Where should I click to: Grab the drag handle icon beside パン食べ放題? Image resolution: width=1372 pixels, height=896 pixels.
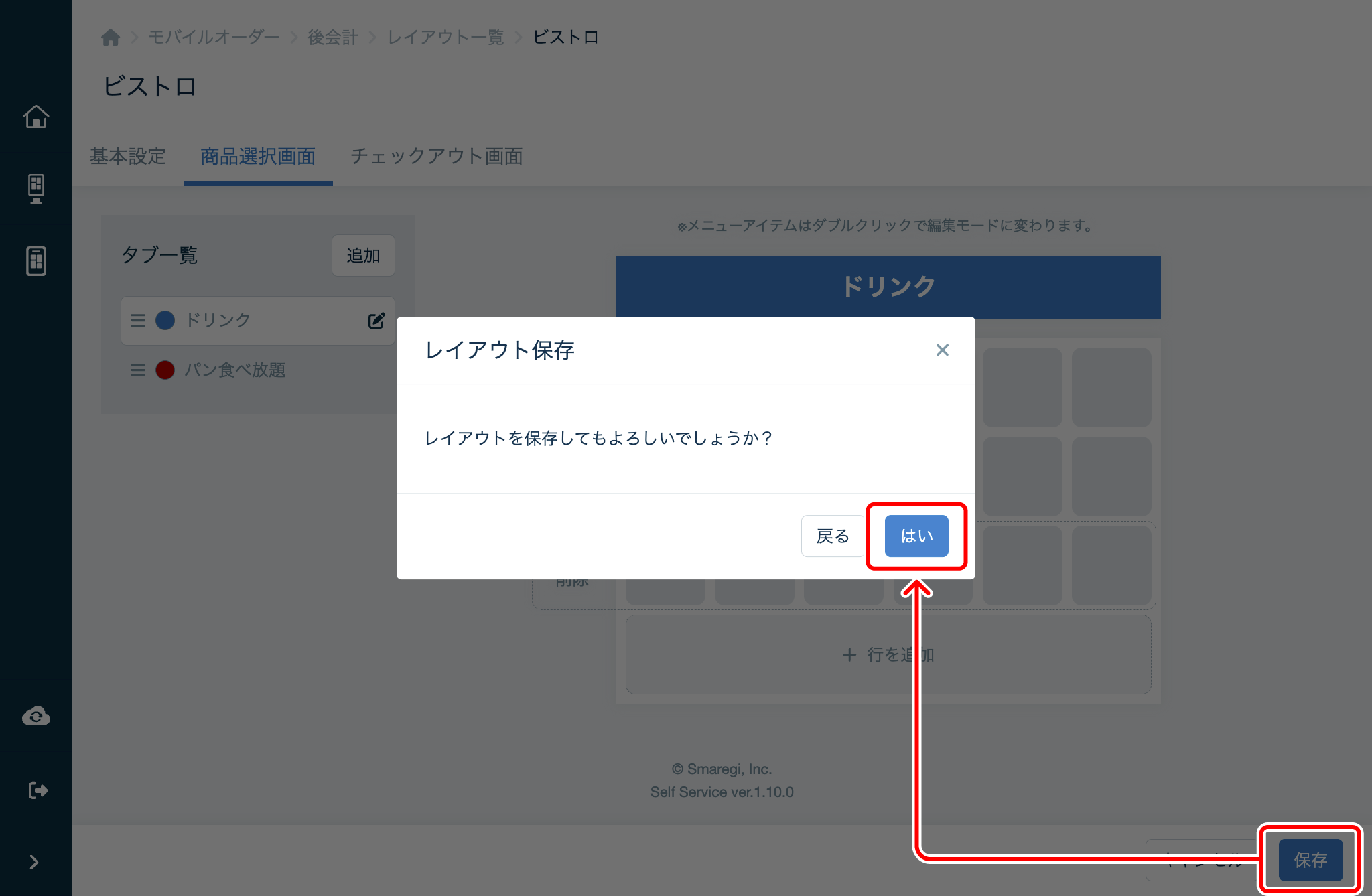(x=137, y=370)
